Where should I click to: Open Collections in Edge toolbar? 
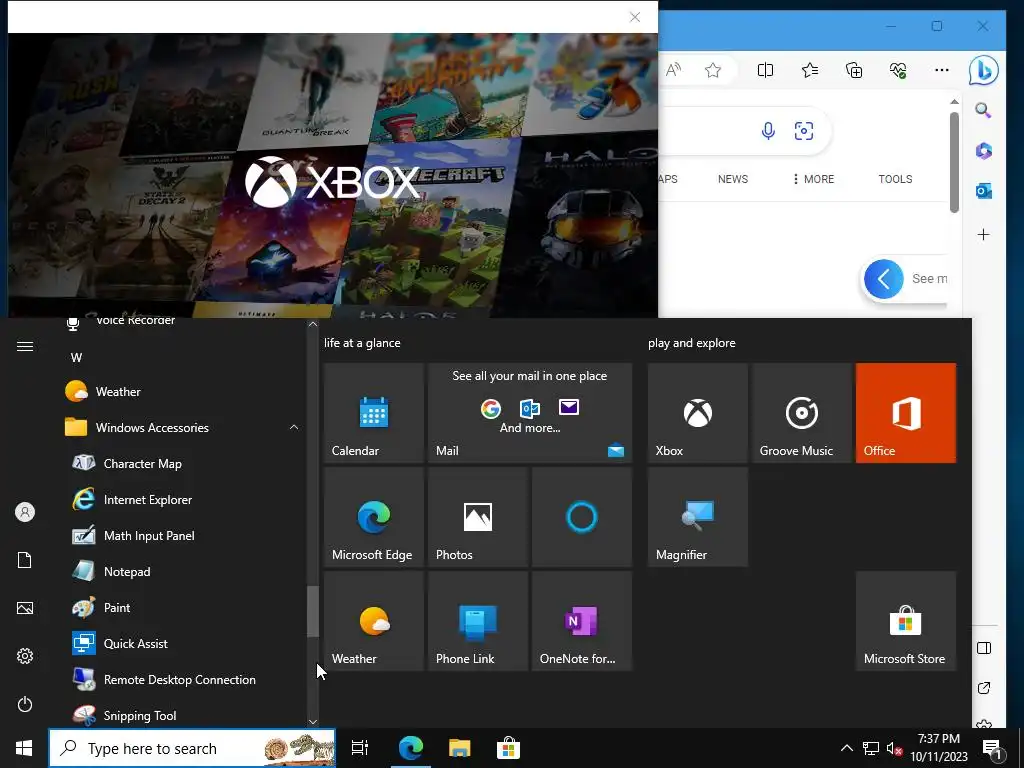point(854,70)
